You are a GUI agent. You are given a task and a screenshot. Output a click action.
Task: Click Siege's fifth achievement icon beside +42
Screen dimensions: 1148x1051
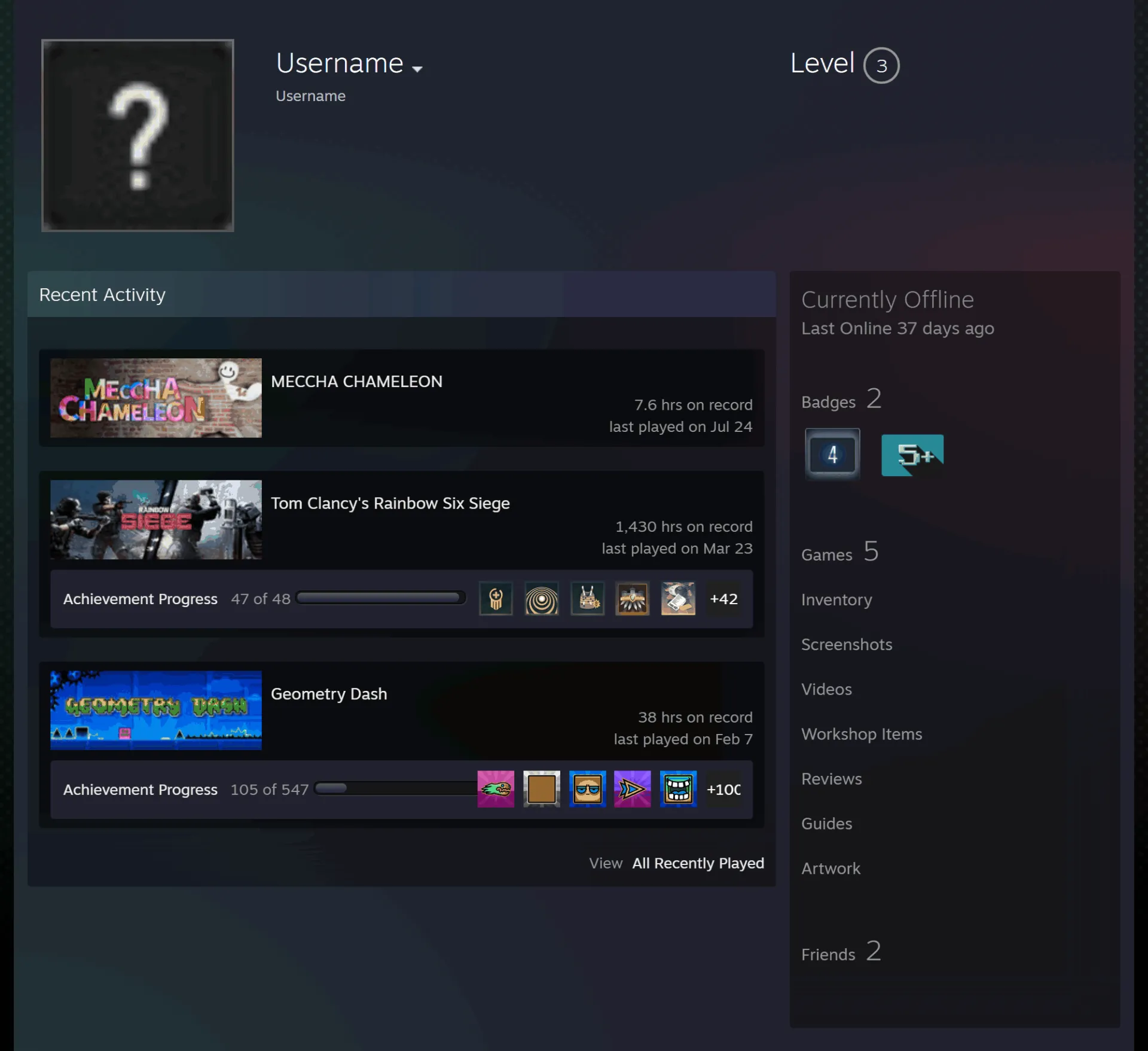[x=678, y=599]
